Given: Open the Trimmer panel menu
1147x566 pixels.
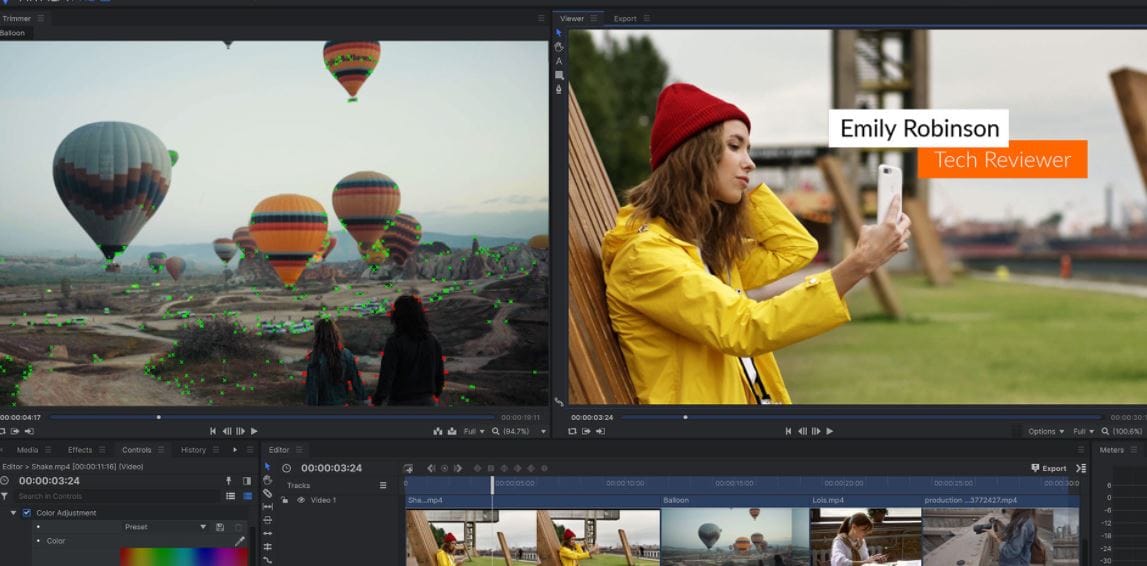Looking at the screenshot, I should pyautogui.click(x=40, y=18).
